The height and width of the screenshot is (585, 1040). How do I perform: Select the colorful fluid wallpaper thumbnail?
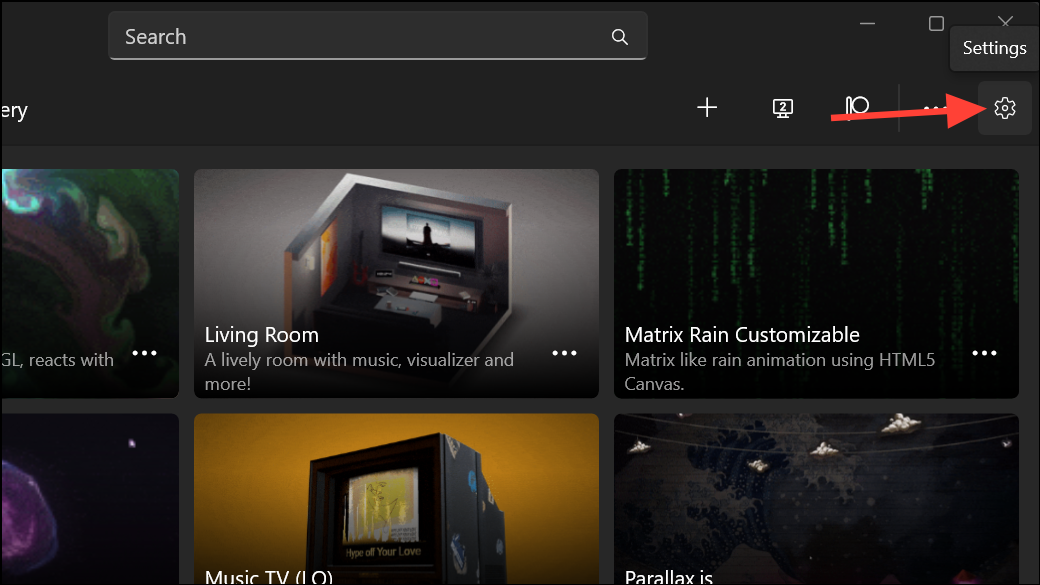(x=90, y=283)
